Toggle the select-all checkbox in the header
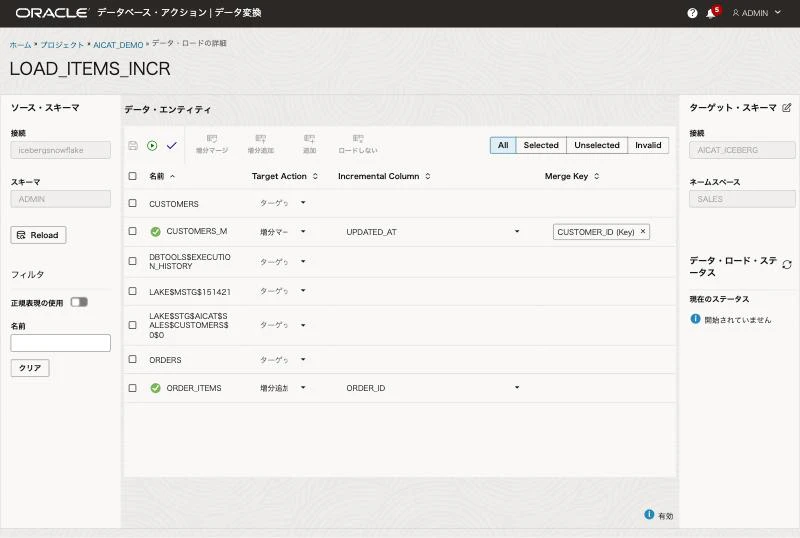The image size is (800, 538). click(133, 176)
